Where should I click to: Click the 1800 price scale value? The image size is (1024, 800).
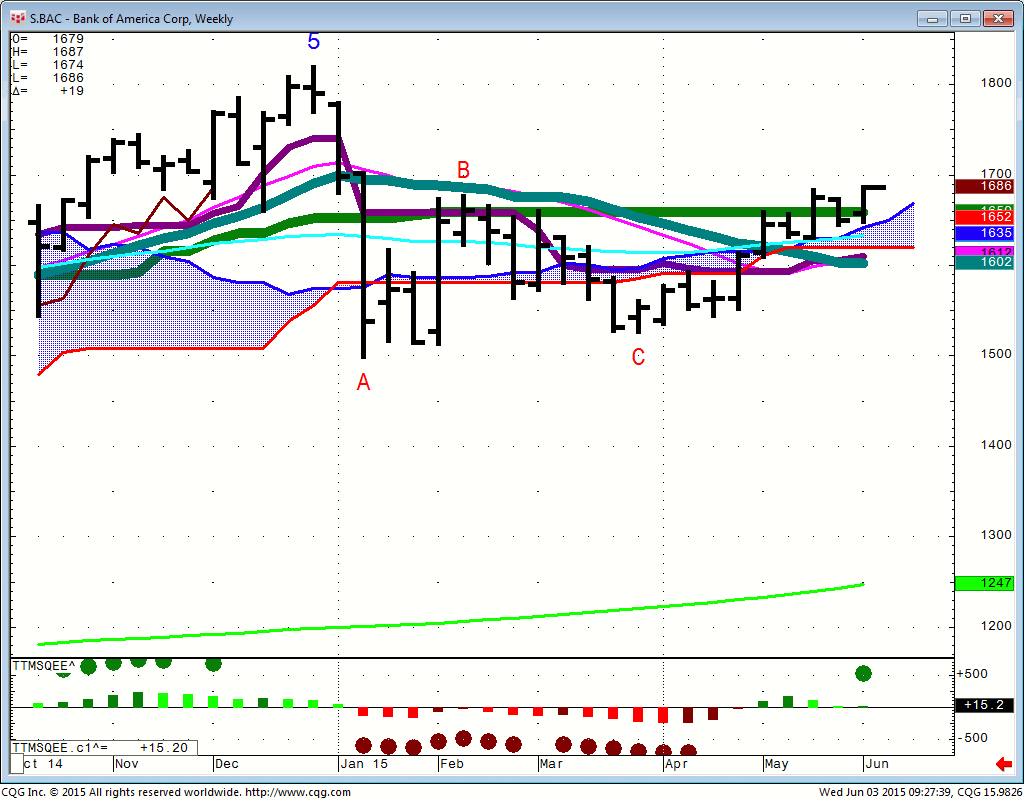[x=996, y=83]
